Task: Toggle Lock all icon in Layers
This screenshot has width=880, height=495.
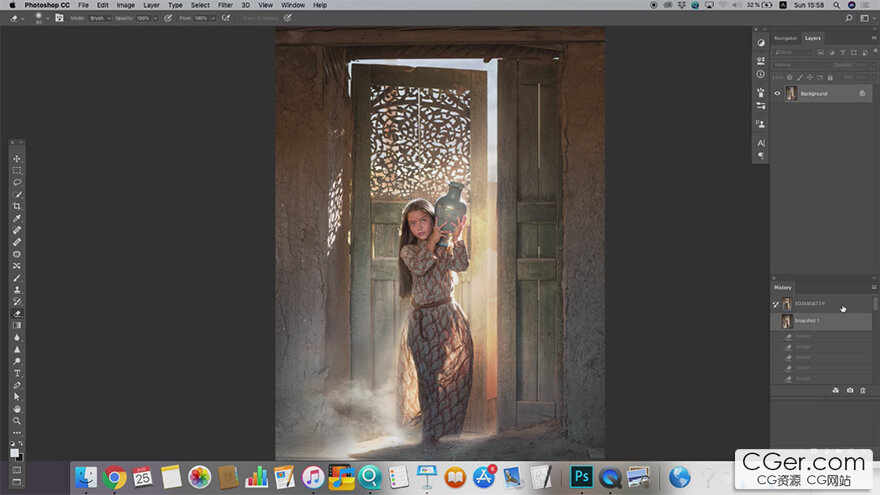Action: pos(830,77)
